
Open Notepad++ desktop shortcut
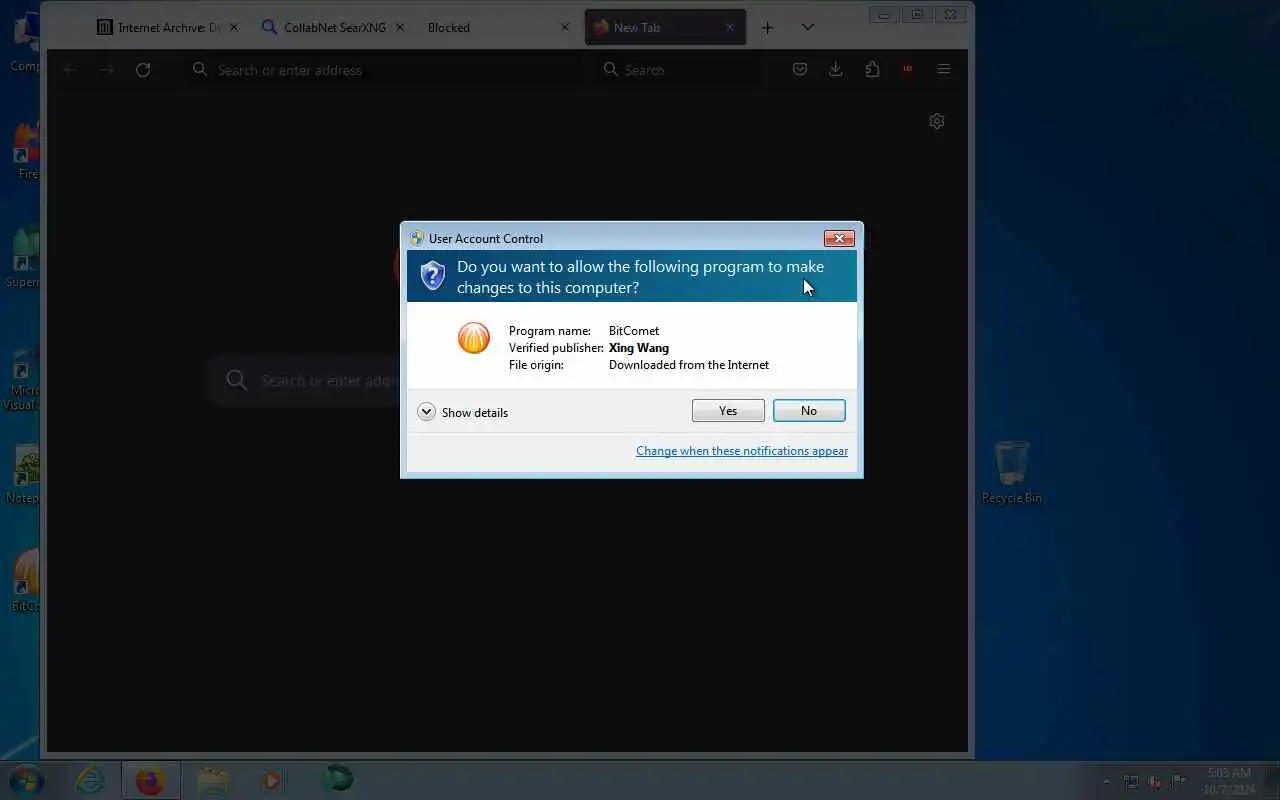(x=24, y=475)
